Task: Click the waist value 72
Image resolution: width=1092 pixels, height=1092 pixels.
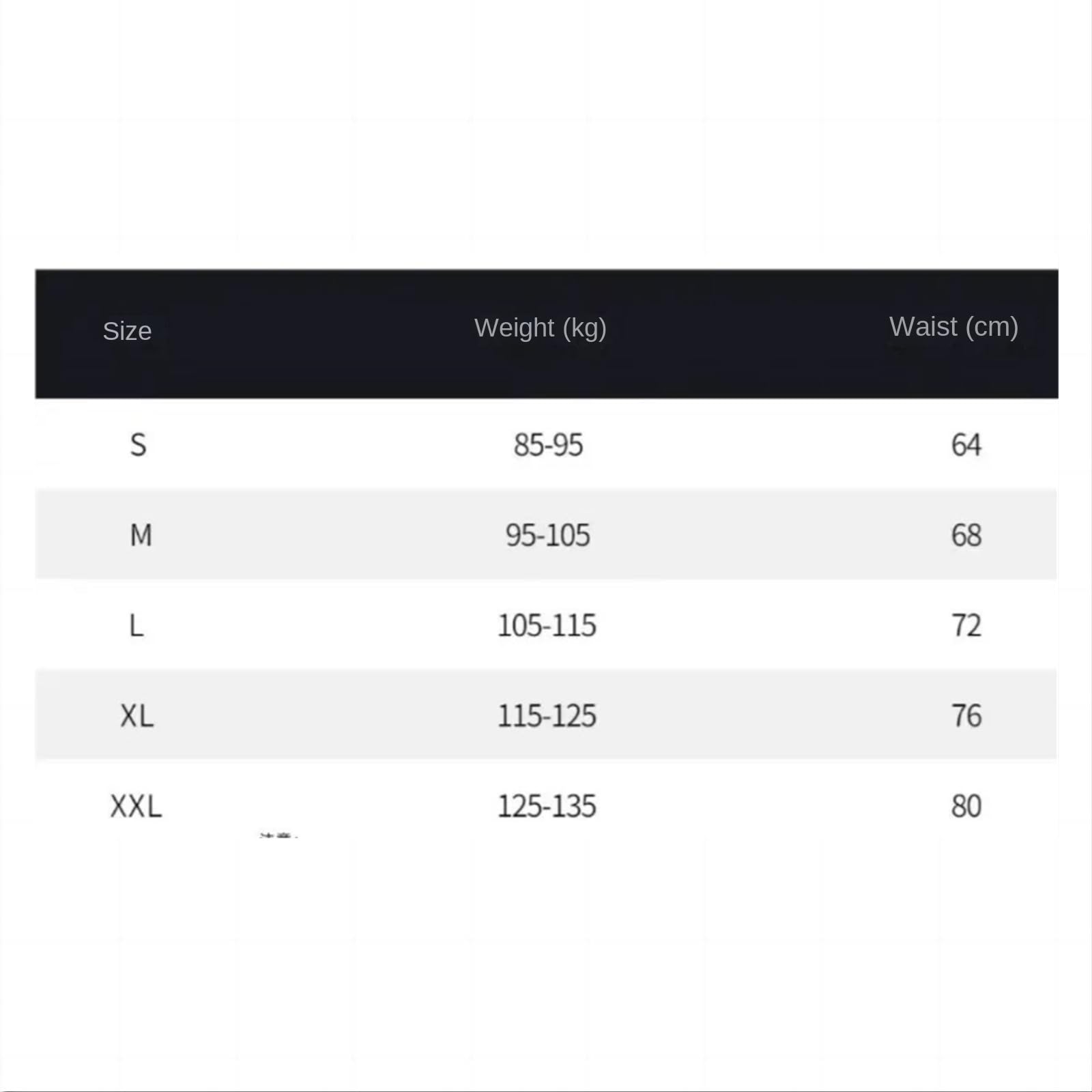Action: pos(966,625)
